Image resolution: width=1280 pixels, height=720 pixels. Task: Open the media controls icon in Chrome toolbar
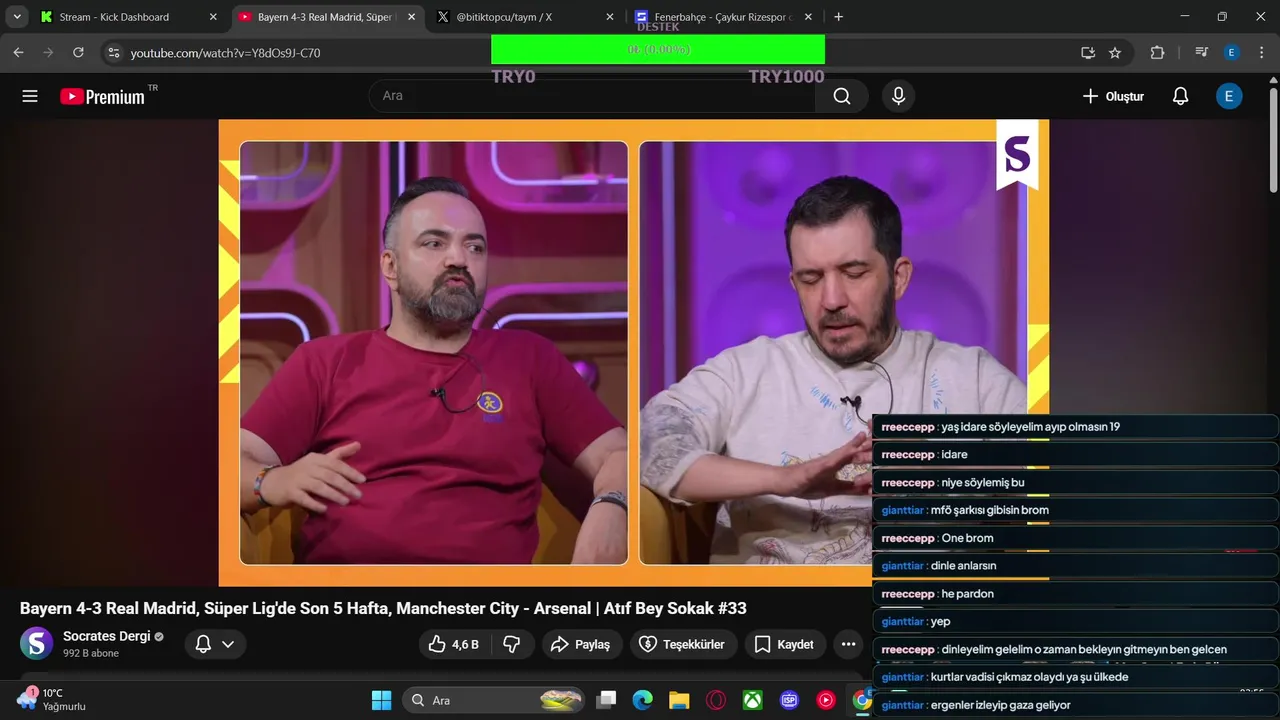point(1201,53)
